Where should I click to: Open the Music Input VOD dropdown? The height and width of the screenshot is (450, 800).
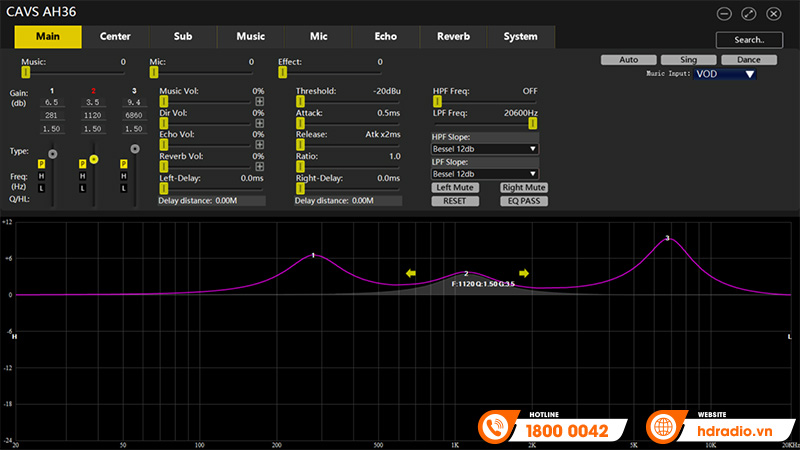pos(725,74)
